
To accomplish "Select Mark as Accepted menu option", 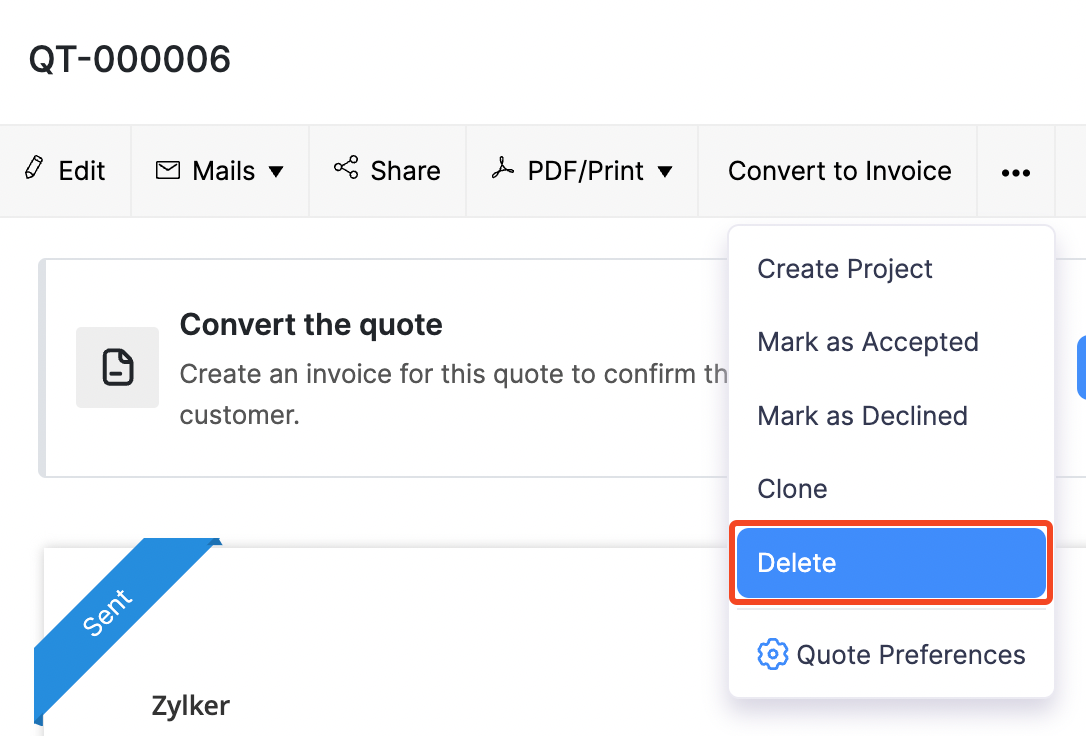I will [867, 342].
